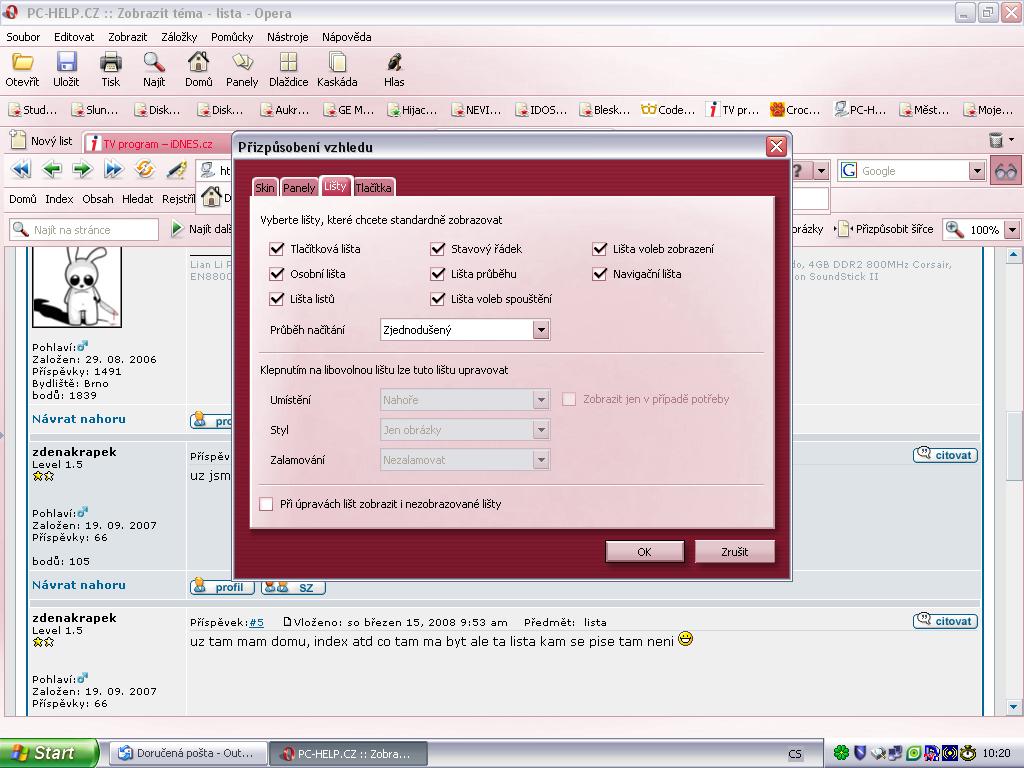Screen dimensions: 1024x768
Task: Open the Domů home toolbar icon
Action: [198, 63]
